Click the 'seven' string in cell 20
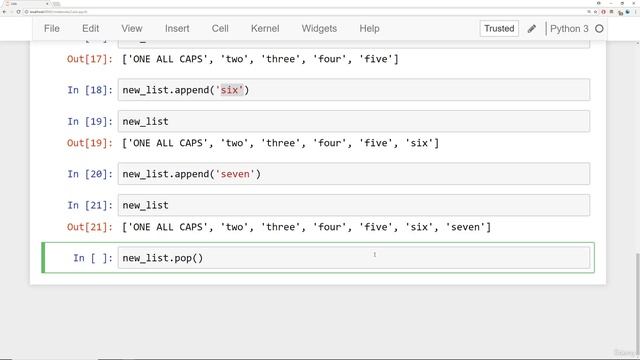 pyautogui.click(x=235, y=174)
